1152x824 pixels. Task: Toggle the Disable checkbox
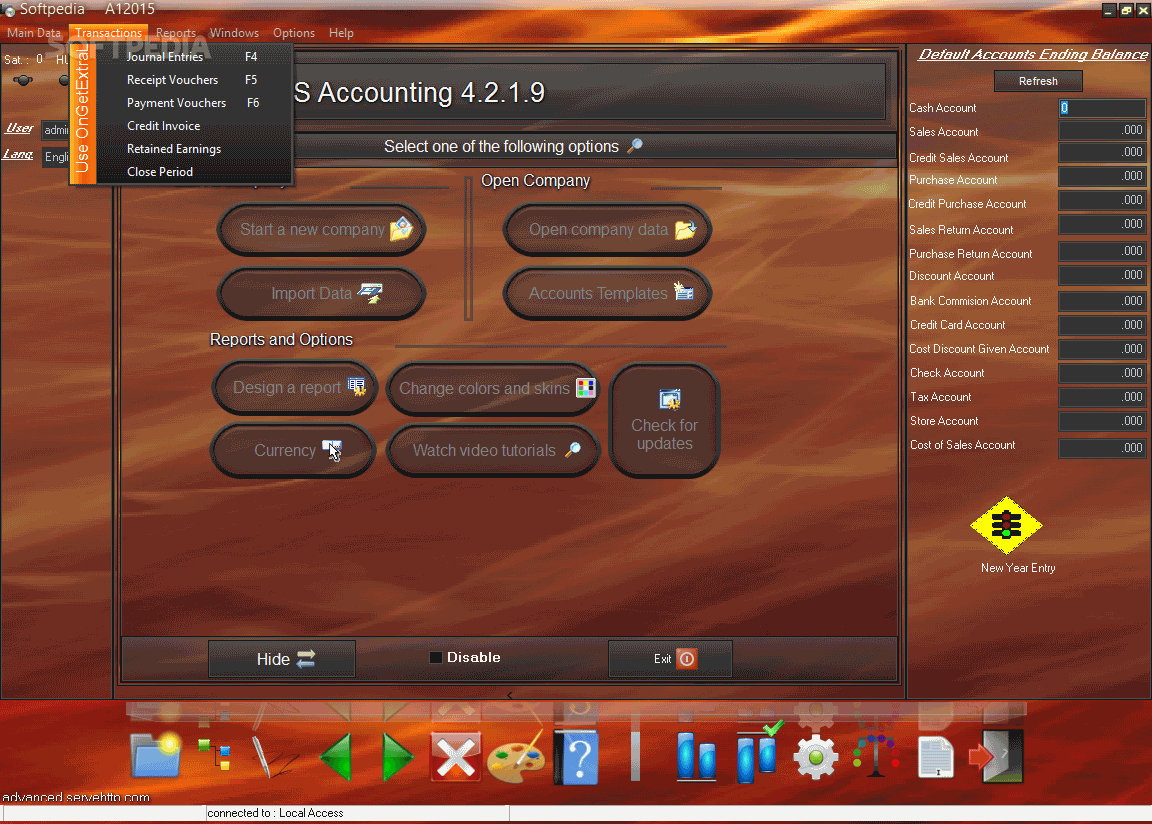coord(436,657)
